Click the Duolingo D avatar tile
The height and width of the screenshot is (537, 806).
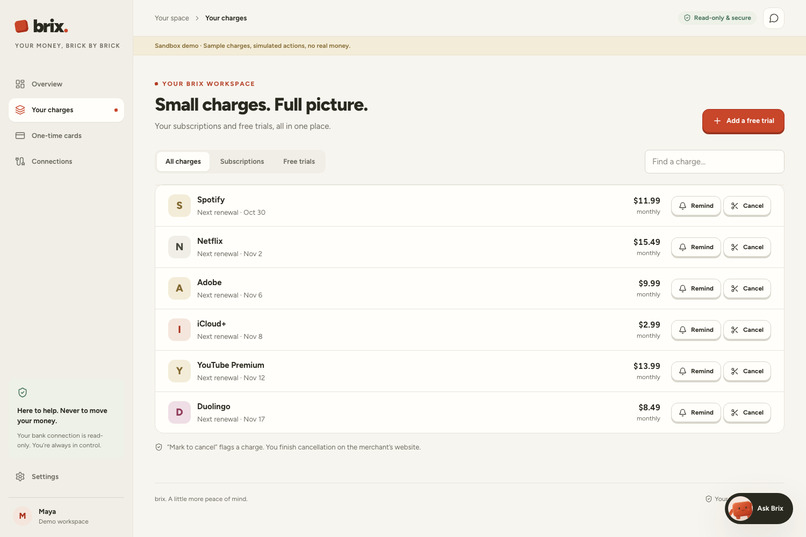coord(179,412)
